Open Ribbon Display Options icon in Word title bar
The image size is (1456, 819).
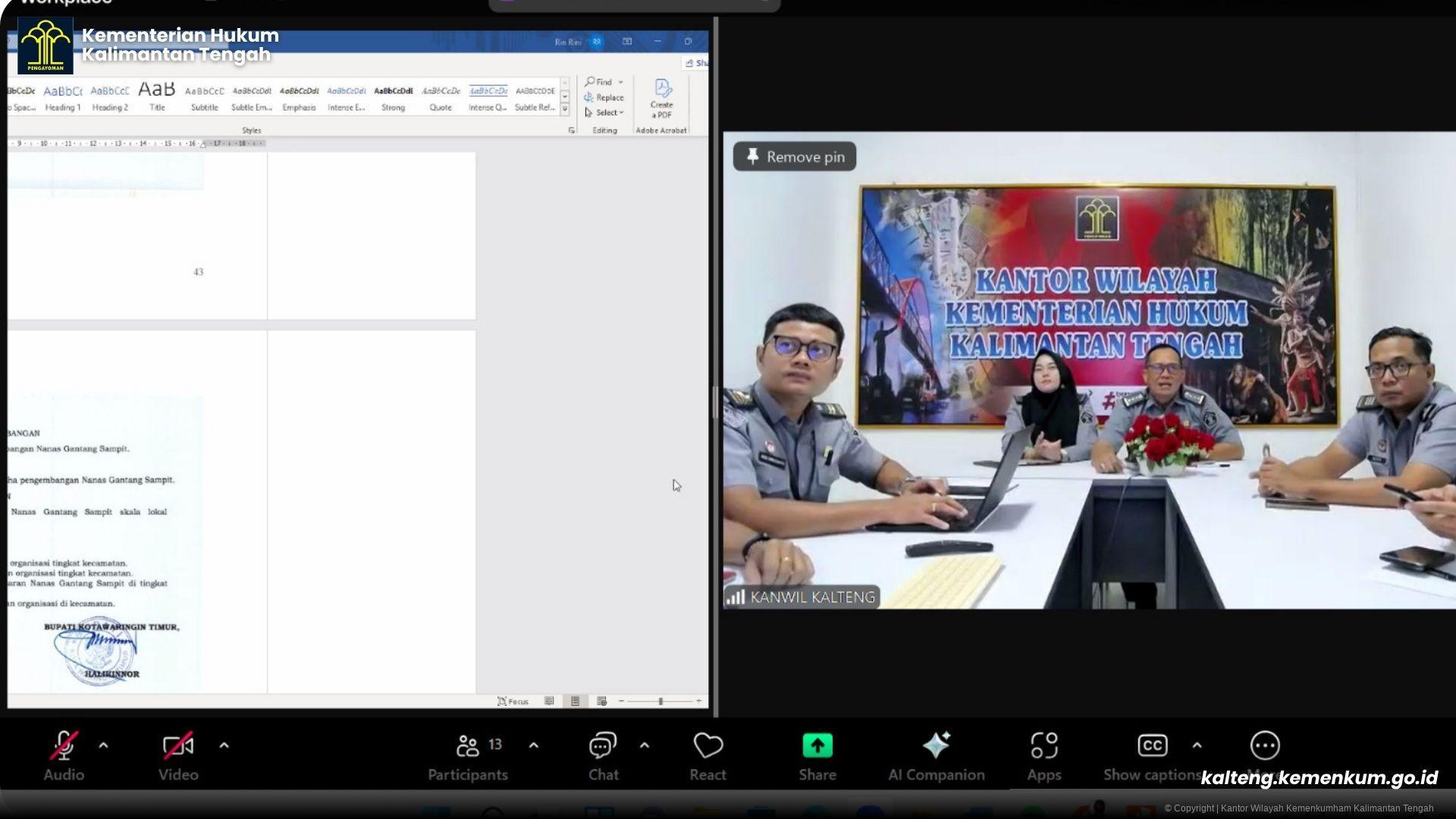coord(627,42)
